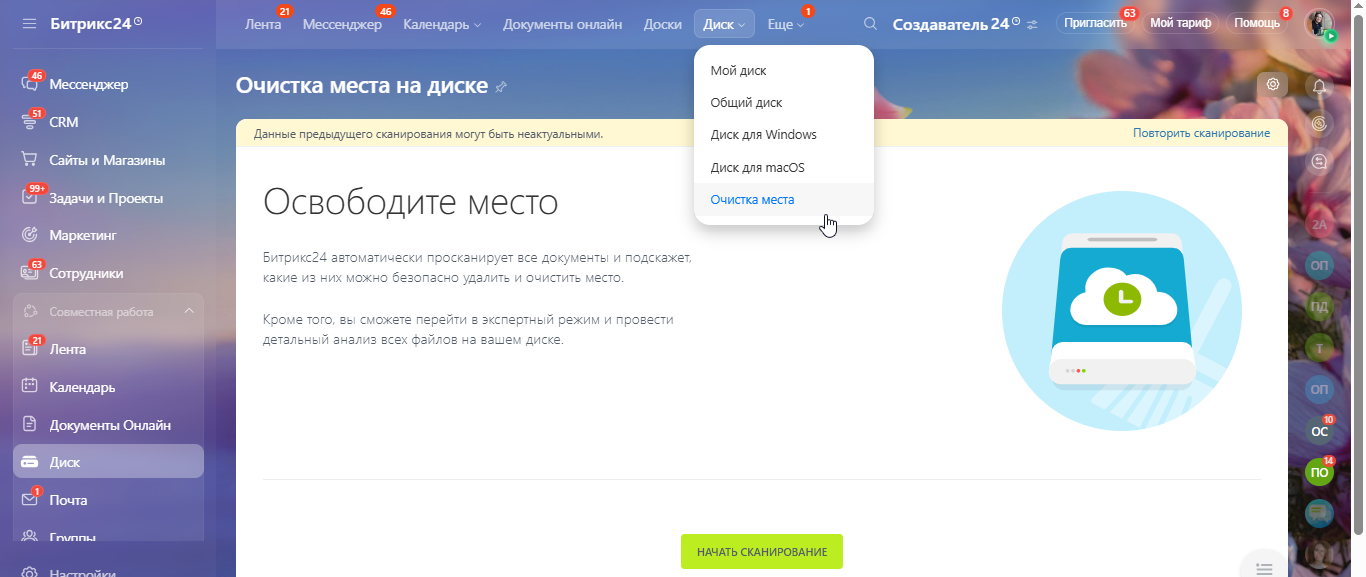Open the ОС chat with 10 badge
This screenshot has width=1366, height=577.
[1320, 431]
